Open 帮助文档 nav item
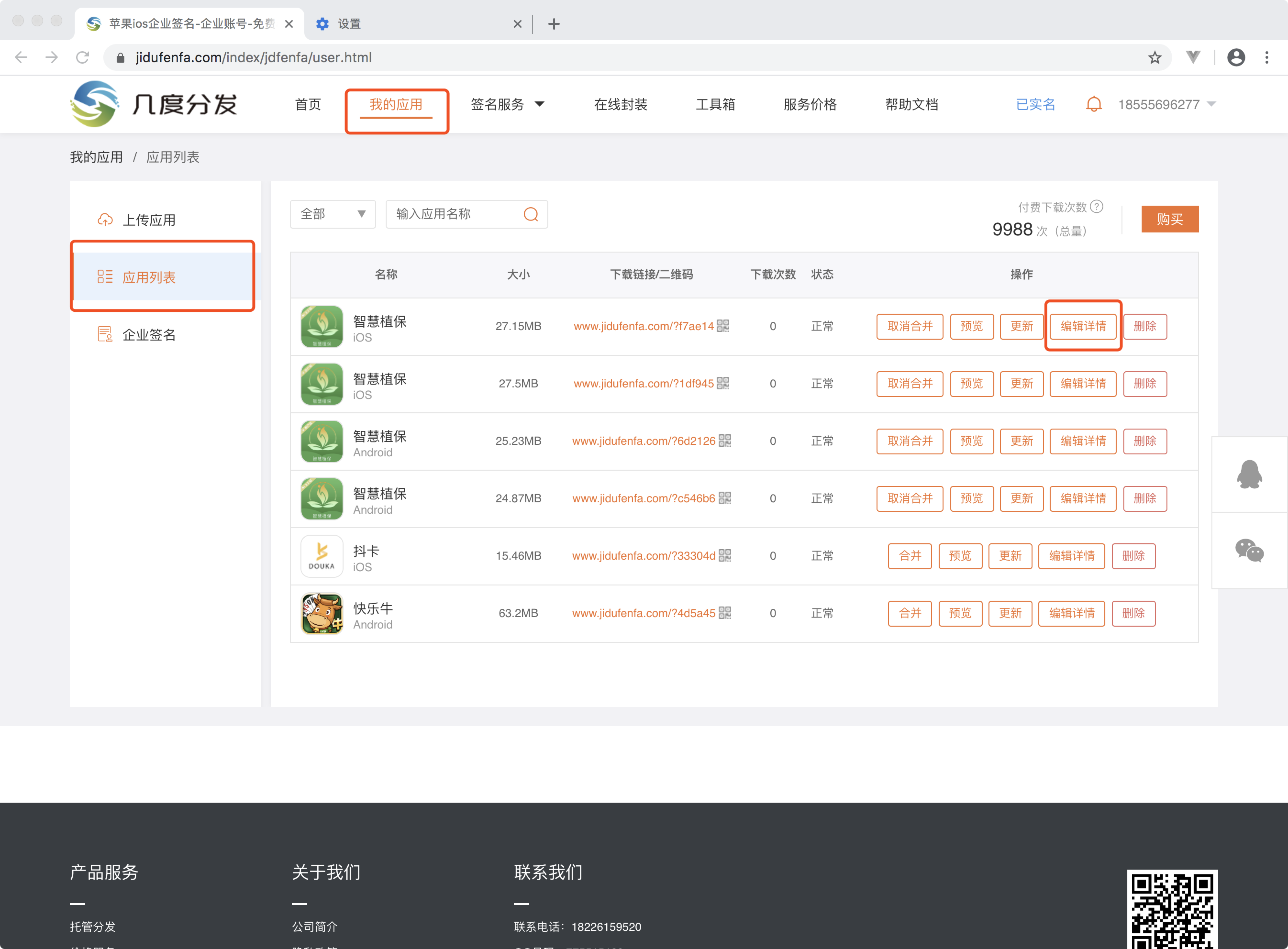 (x=911, y=105)
